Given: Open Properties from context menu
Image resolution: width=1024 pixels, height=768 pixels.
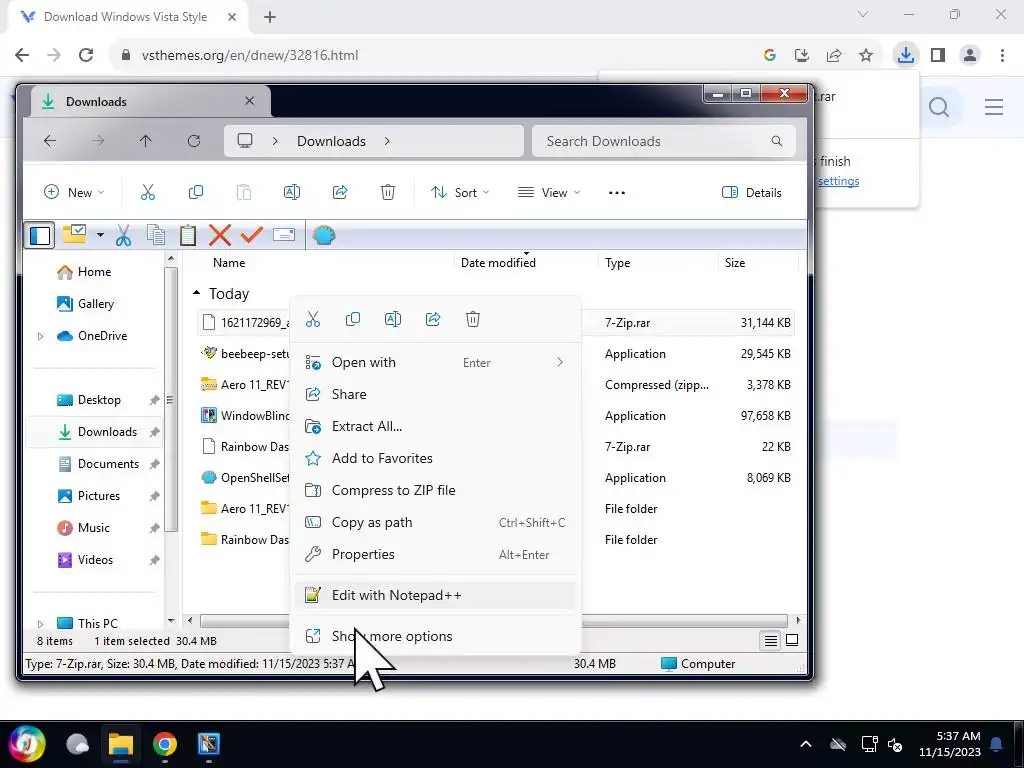Looking at the screenshot, I should (x=435, y=554).
